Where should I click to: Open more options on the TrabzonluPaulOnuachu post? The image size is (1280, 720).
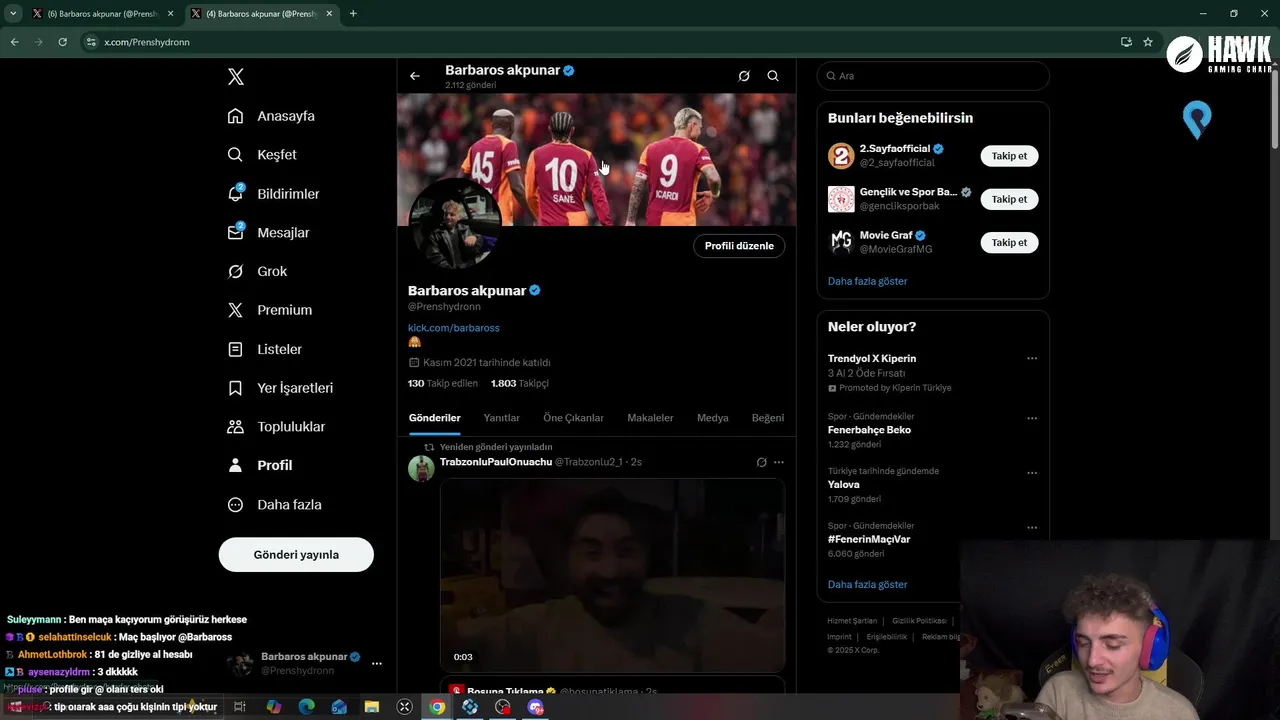pos(779,462)
